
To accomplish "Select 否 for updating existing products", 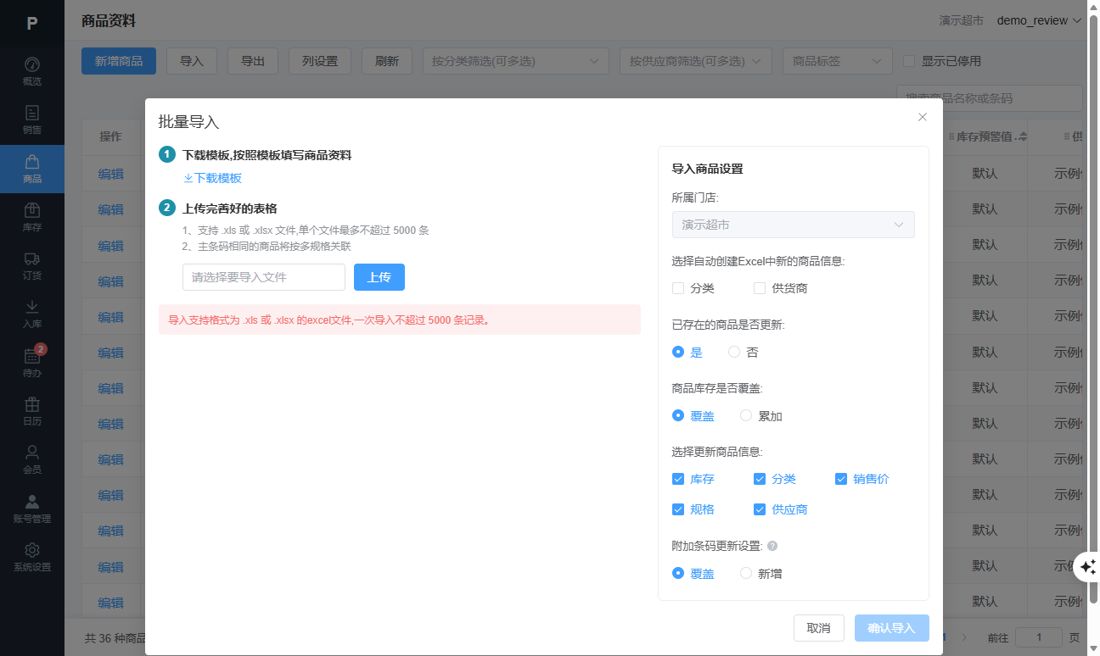I will pos(734,352).
